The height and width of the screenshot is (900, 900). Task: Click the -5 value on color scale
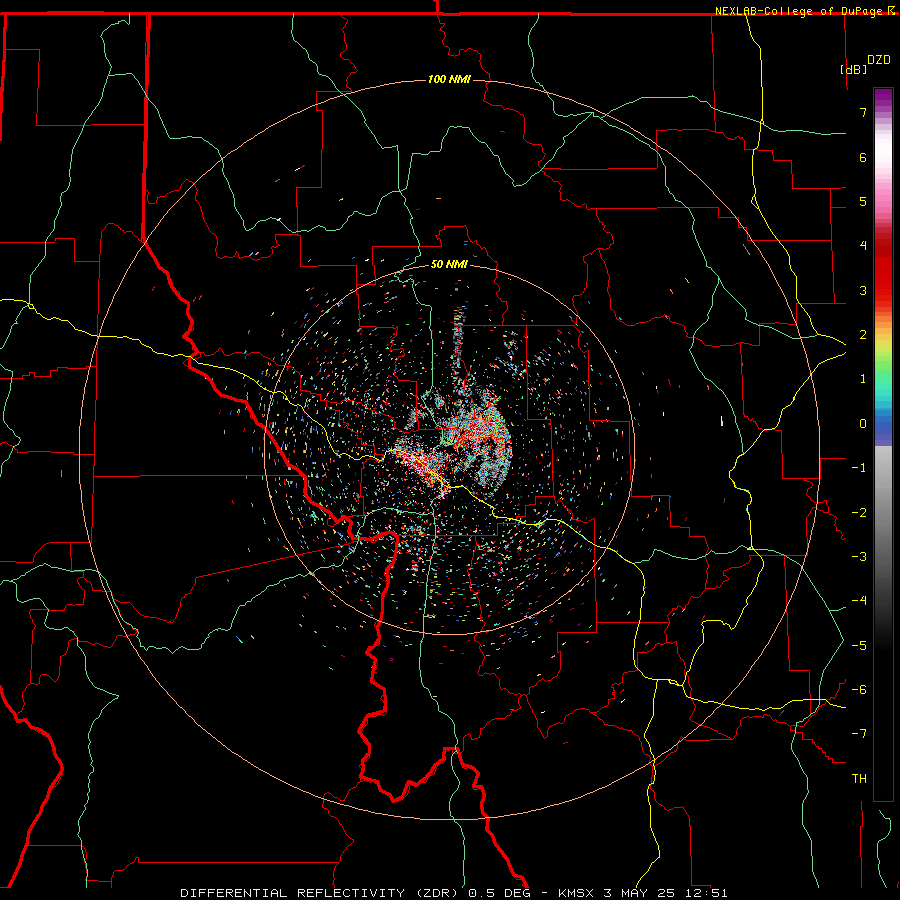(x=859, y=646)
